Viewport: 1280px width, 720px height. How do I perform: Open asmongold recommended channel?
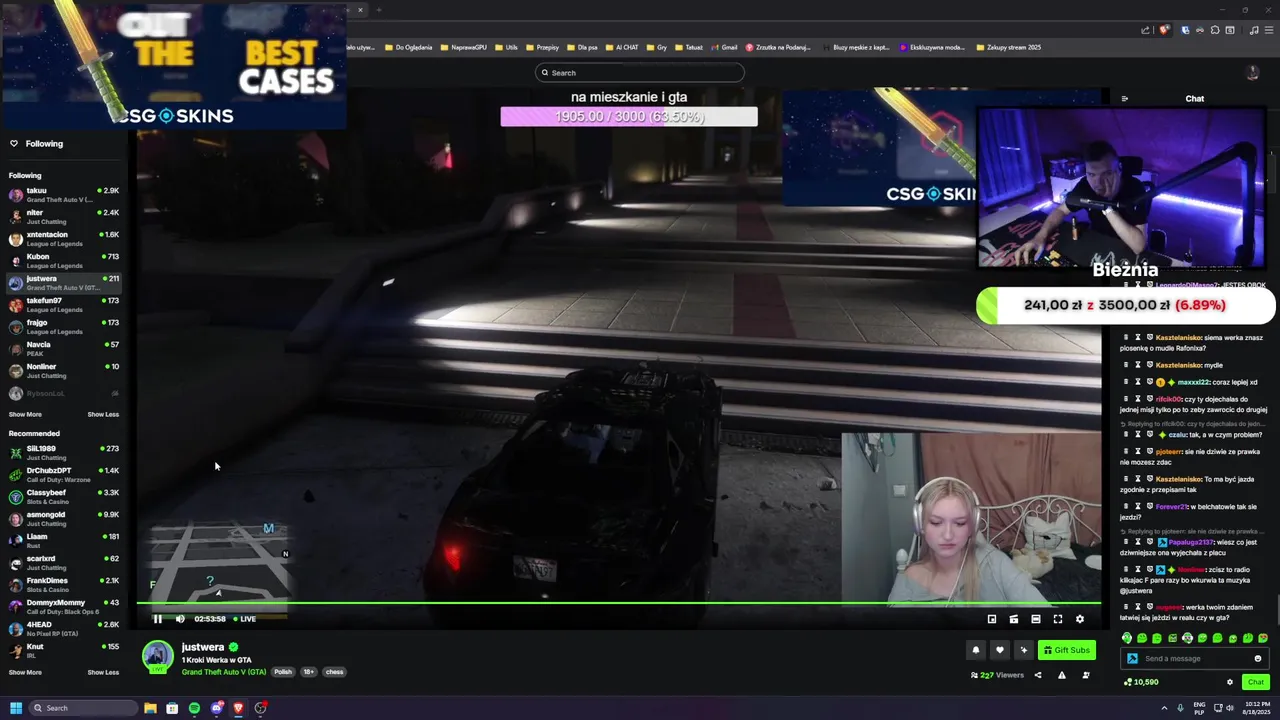(64, 518)
